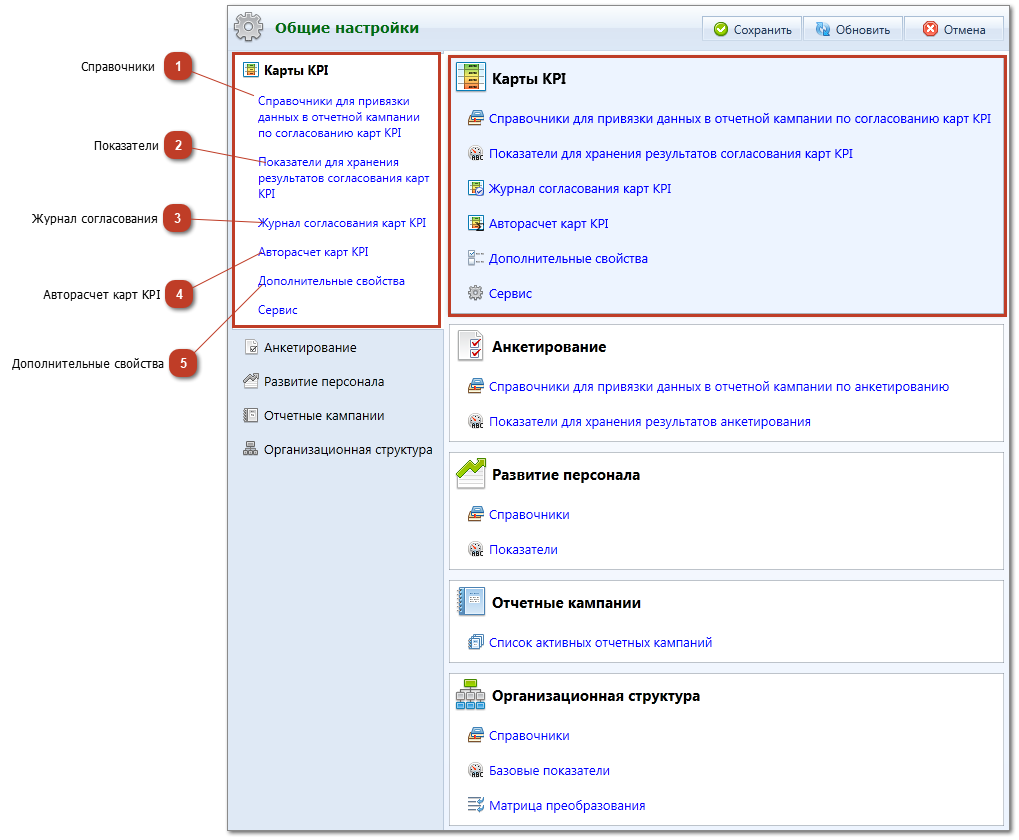Click the icon beside Справочники under Организационная структура

tap(476, 736)
